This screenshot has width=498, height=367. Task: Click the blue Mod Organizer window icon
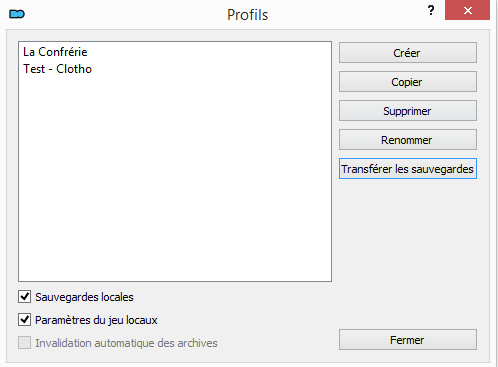tap(17, 14)
